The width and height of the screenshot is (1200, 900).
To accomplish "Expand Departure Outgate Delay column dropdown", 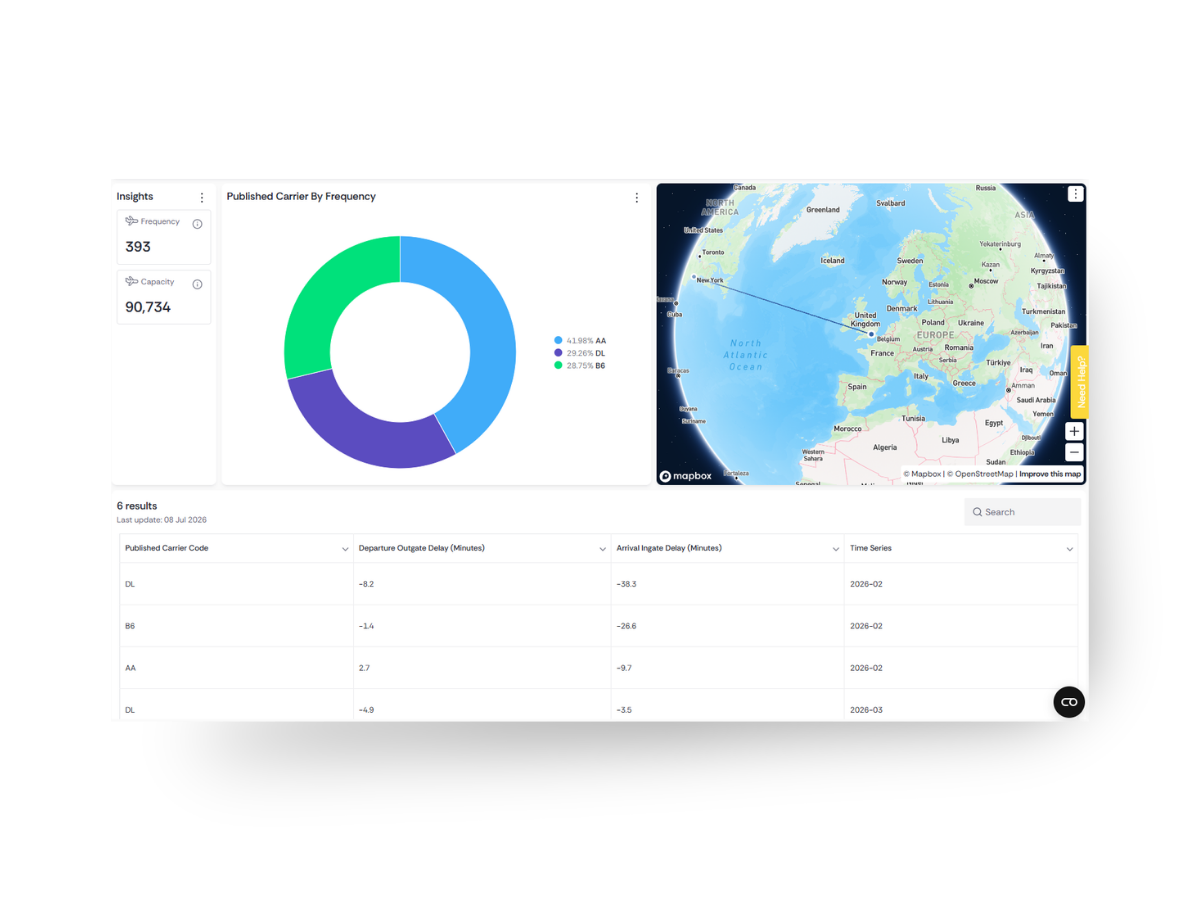I will [x=603, y=549].
